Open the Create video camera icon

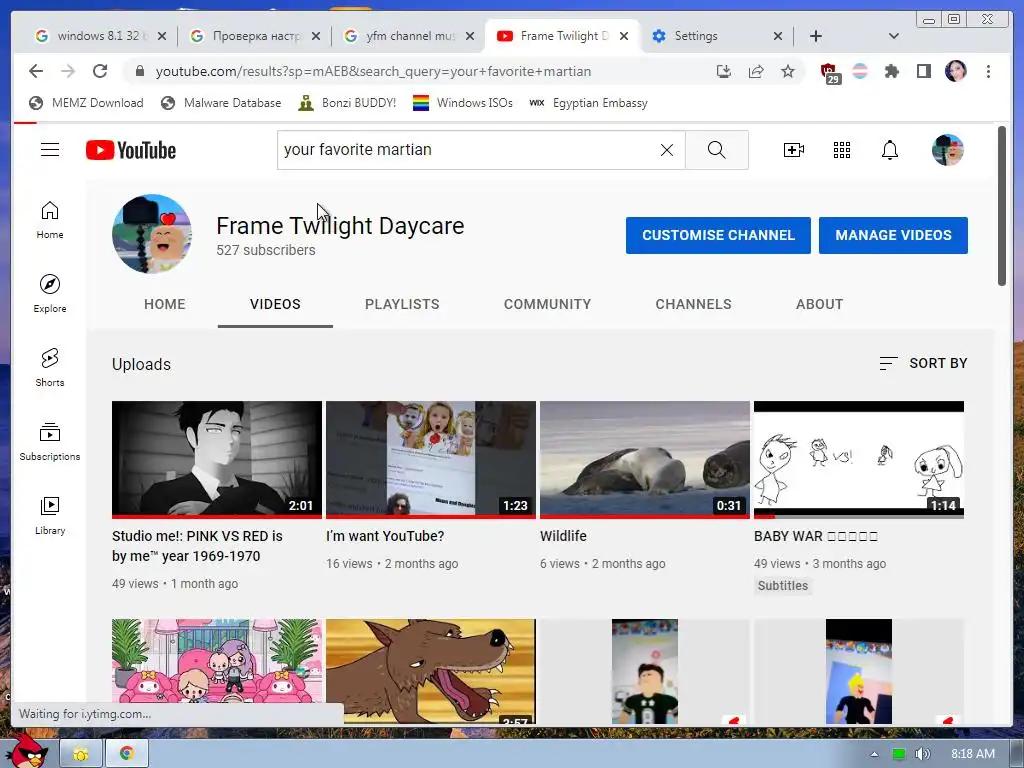793,150
